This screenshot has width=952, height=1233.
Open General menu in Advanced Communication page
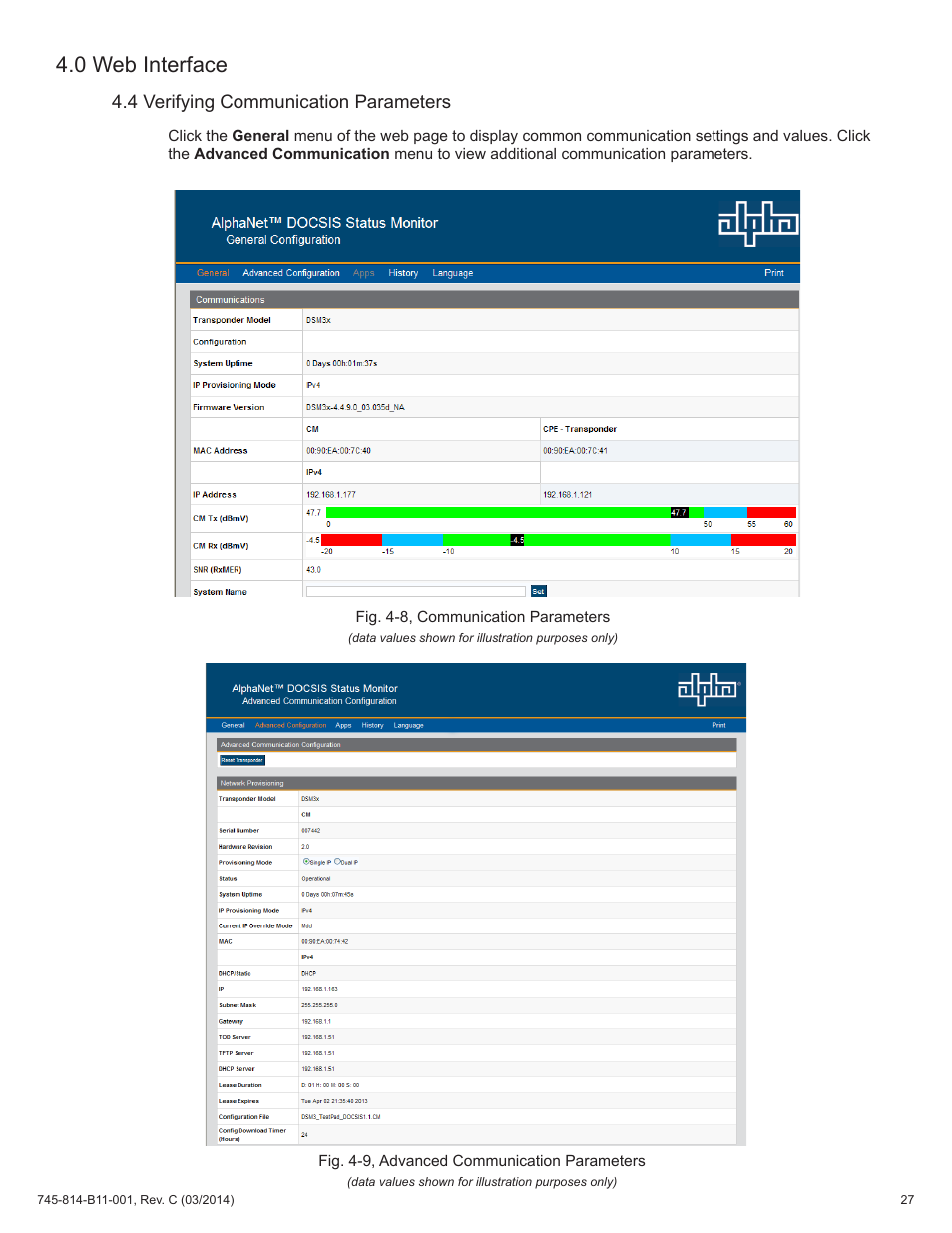point(233,726)
